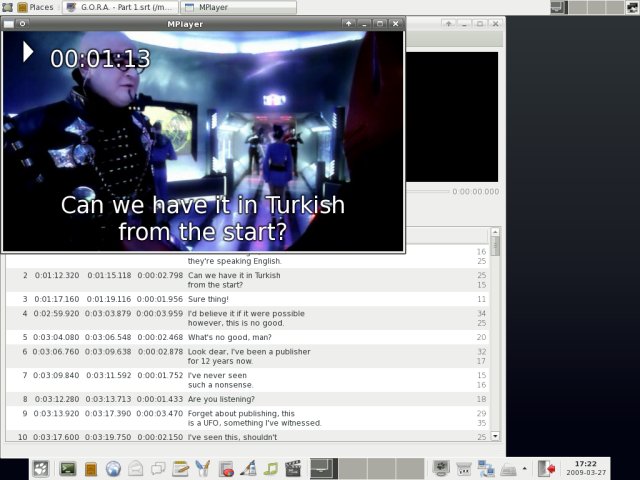Open the graphics brushes launcher
This screenshot has width=640, height=480.
click(203, 469)
